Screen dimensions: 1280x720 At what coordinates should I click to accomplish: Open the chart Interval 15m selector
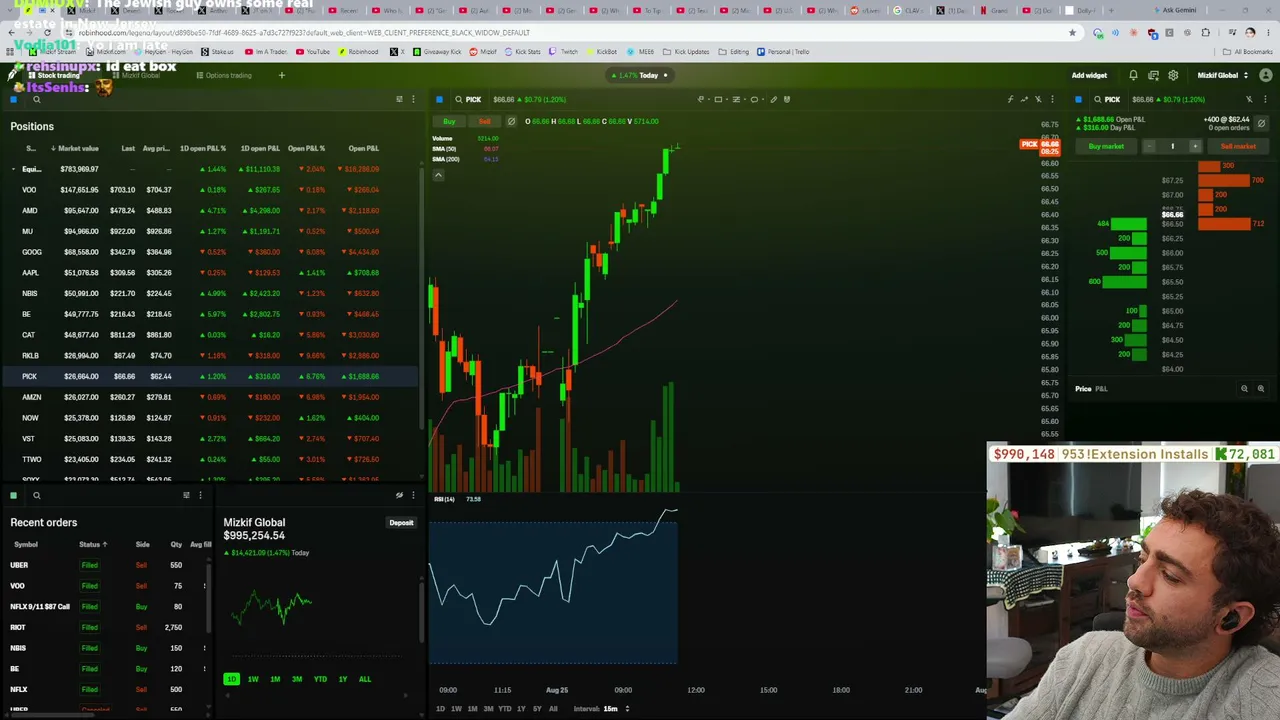601,709
